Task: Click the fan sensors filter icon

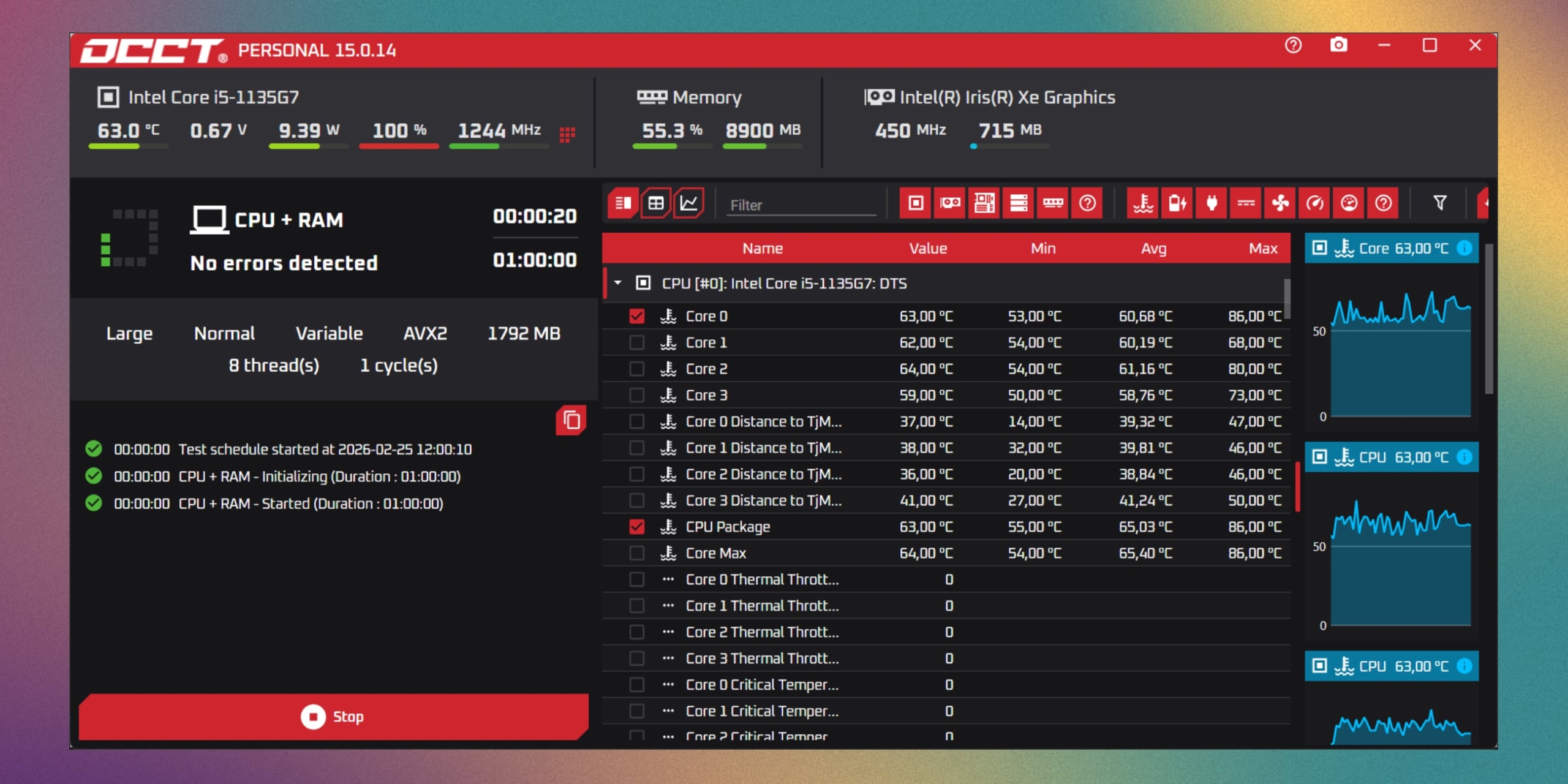Action: [1280, 203]
